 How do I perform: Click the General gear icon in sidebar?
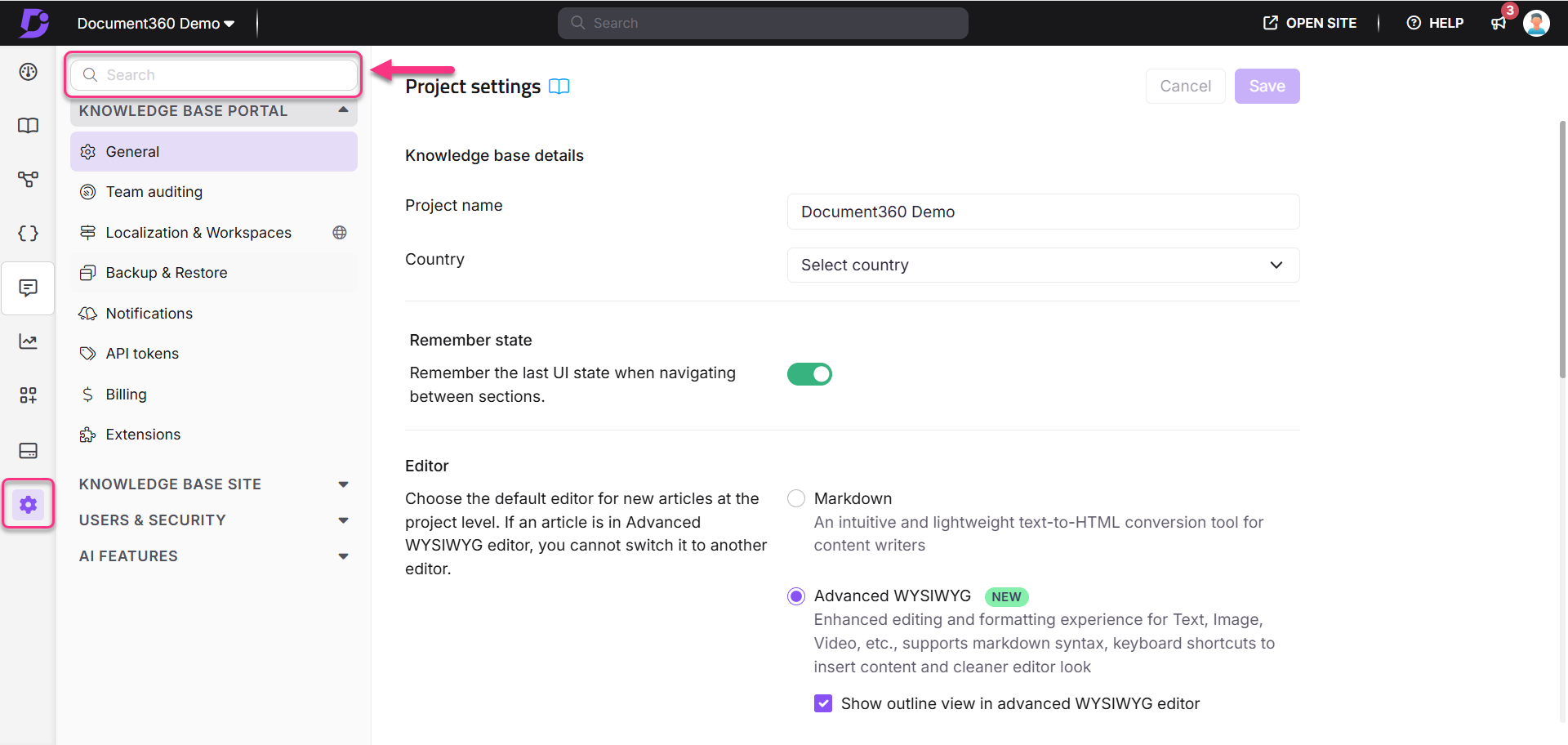[88, 152]
